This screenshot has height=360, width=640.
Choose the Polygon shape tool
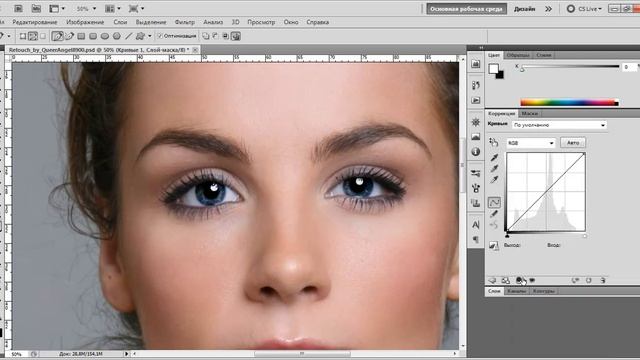tap(117, 36)
